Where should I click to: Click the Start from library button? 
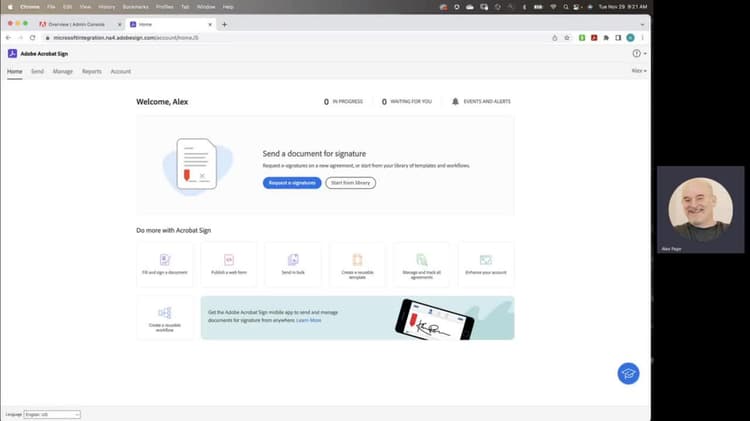click(x=351, y=183)
